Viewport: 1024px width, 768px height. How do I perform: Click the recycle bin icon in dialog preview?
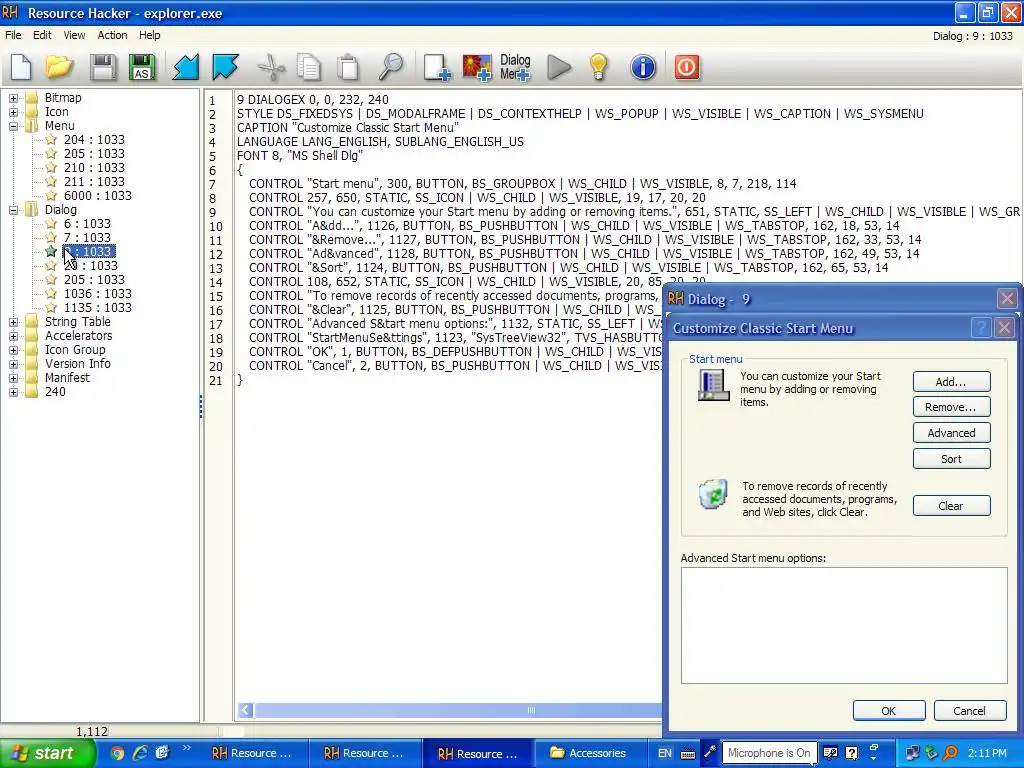click(x=712, y=494)
